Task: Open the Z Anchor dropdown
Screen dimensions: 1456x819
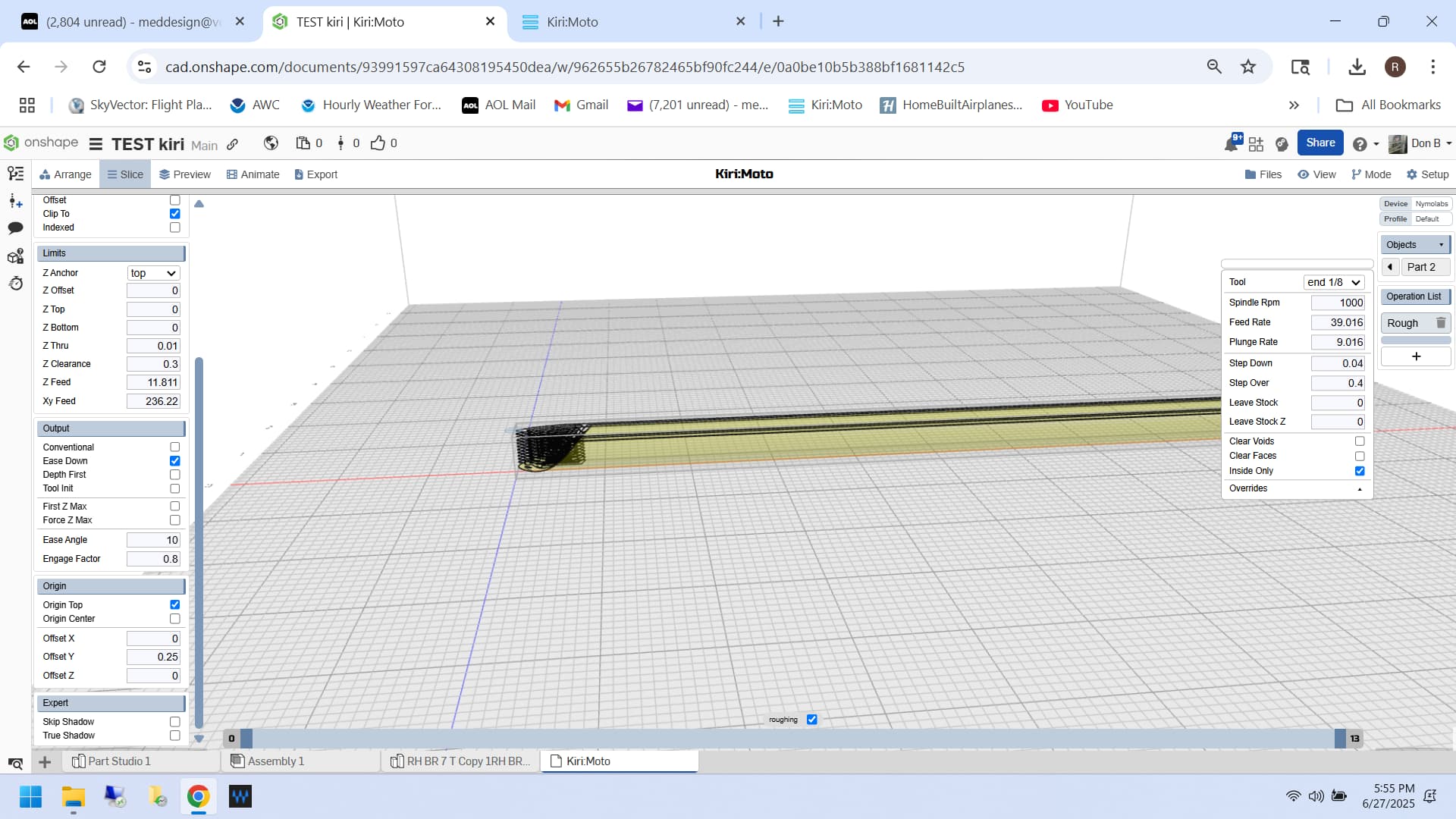Action: point(153,273)
